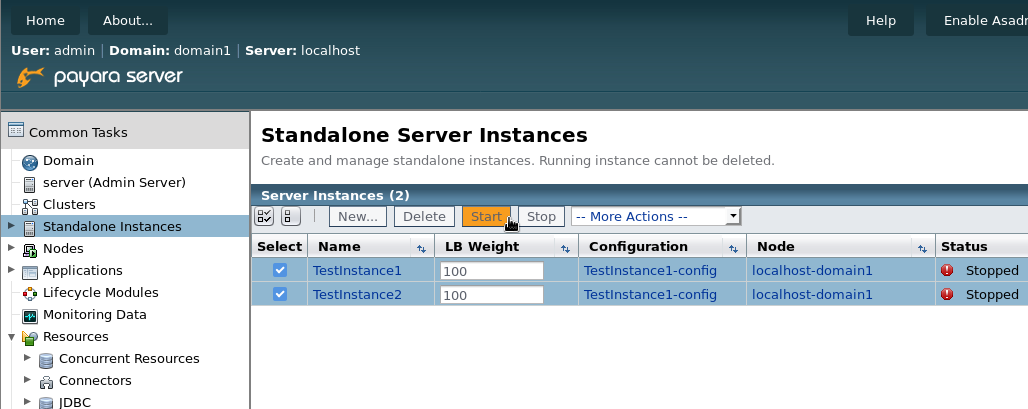Open the More Actions dropdown
1028x409 pixels.
click(655, 216)
